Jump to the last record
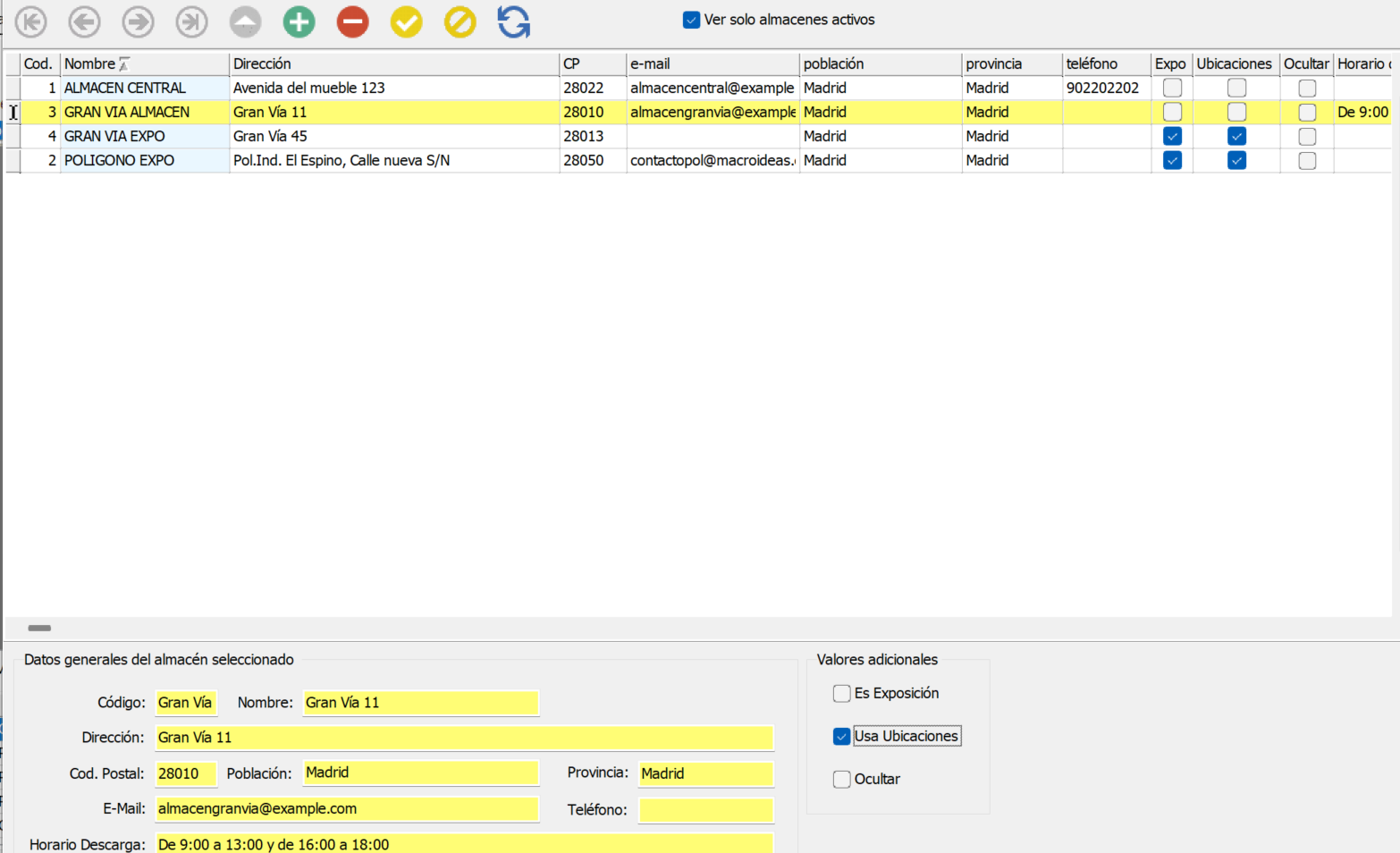 coord(191,21)
